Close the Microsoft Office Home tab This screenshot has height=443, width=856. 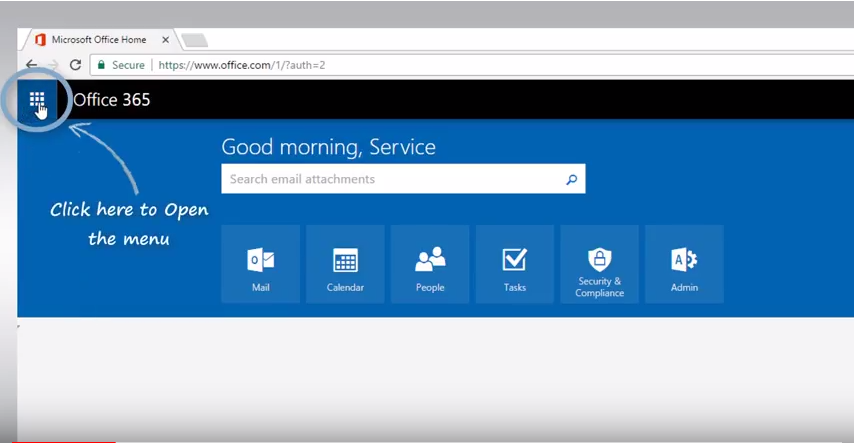pyautogui.click(x=165, y=40)
